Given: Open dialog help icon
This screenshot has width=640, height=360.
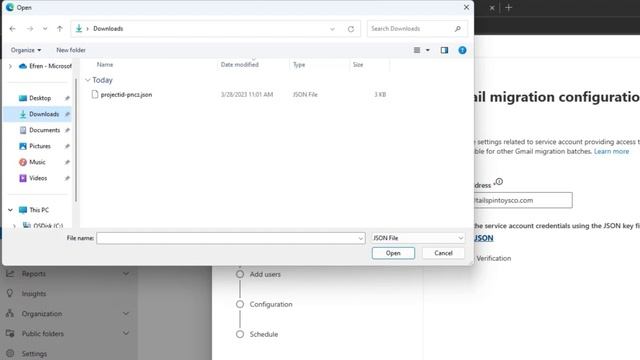Looking at the screenshot, I should tap(462, 50).
